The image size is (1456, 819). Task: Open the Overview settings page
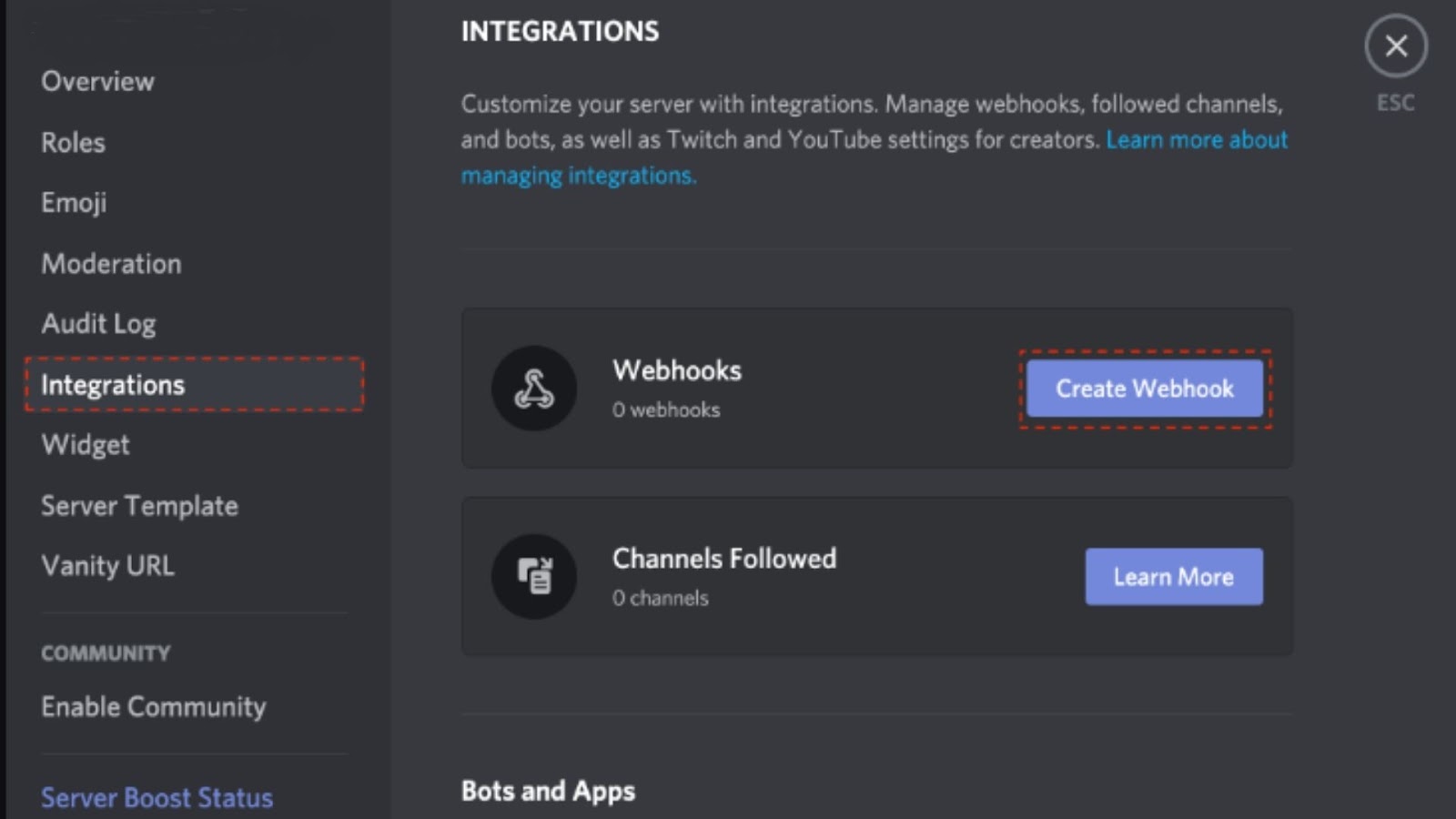(x=96, y=81)
